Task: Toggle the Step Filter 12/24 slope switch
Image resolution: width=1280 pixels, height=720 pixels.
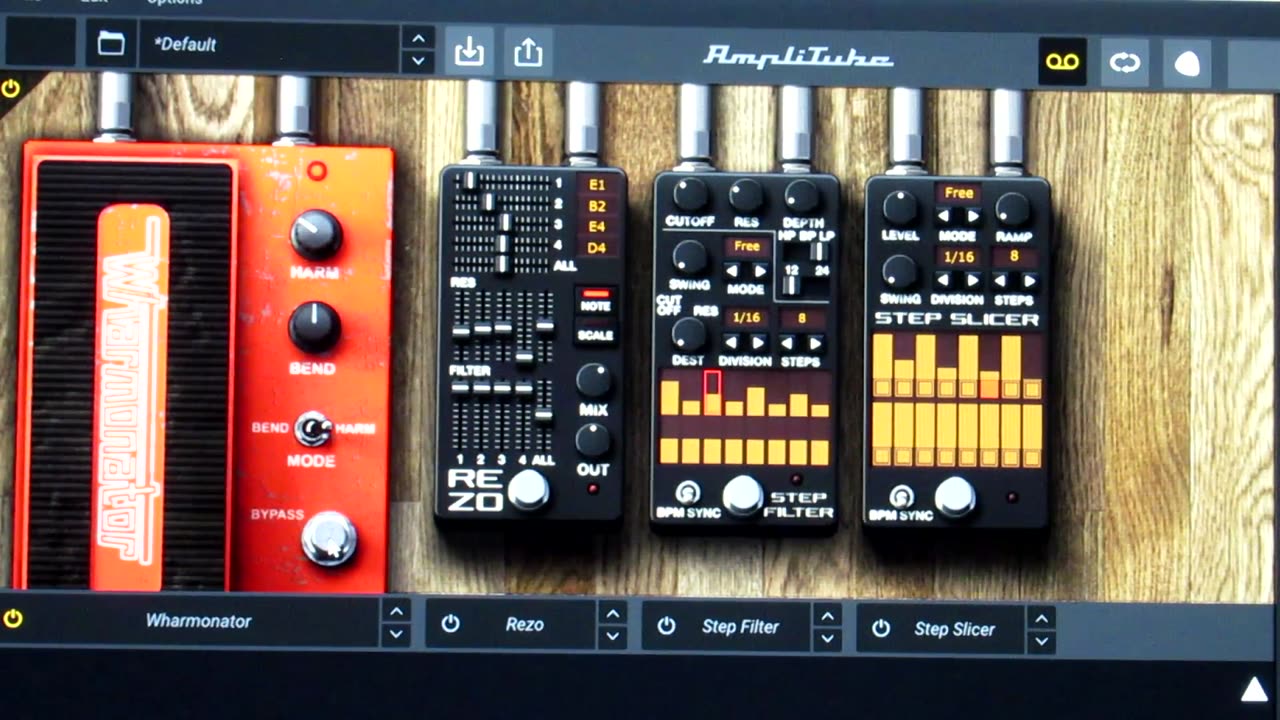Action: coord(791,285)
